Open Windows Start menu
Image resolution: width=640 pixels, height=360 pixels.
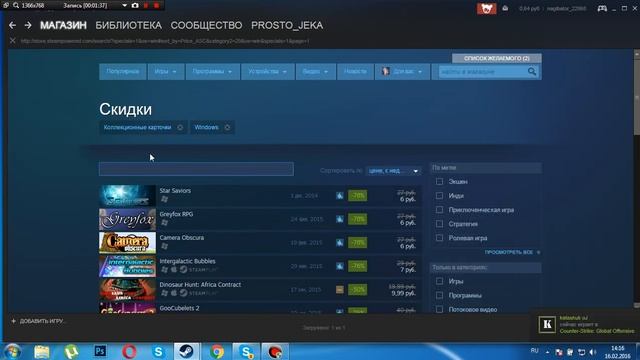12,351
